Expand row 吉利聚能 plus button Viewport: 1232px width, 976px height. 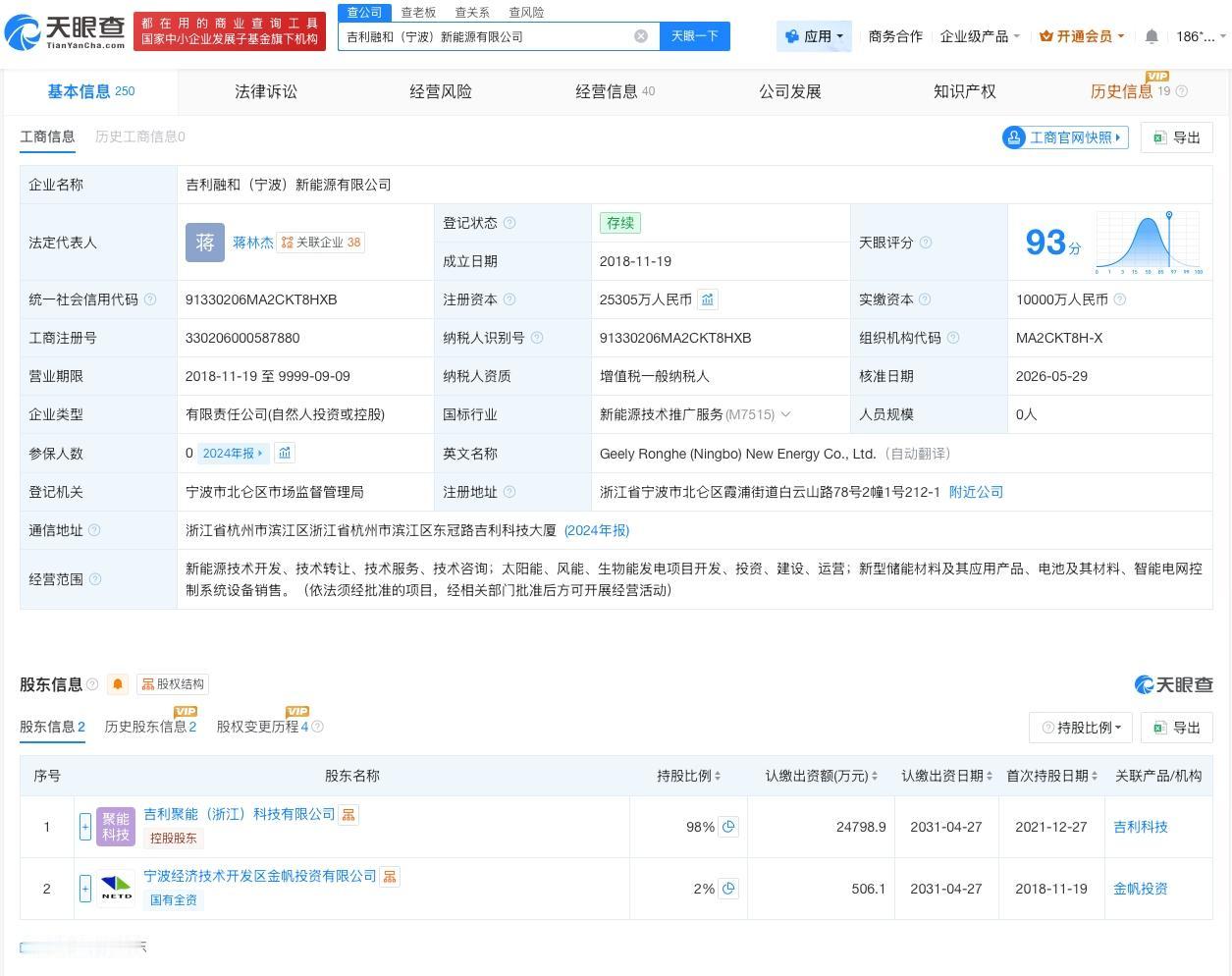(85, 827)
